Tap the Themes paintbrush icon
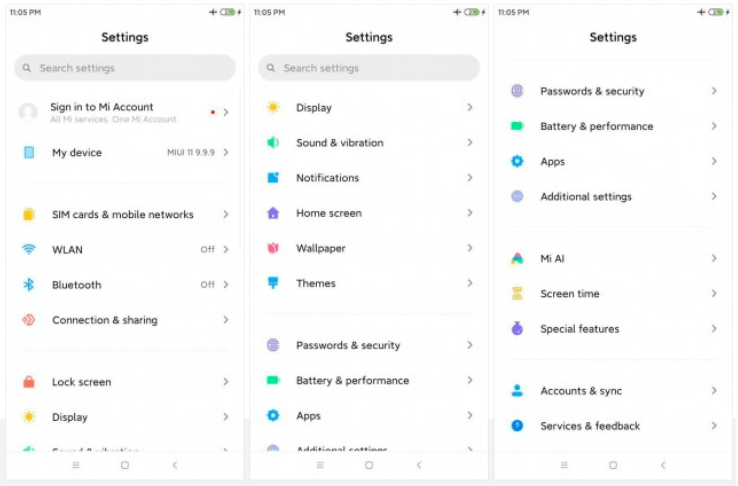 tap(273, 283)
